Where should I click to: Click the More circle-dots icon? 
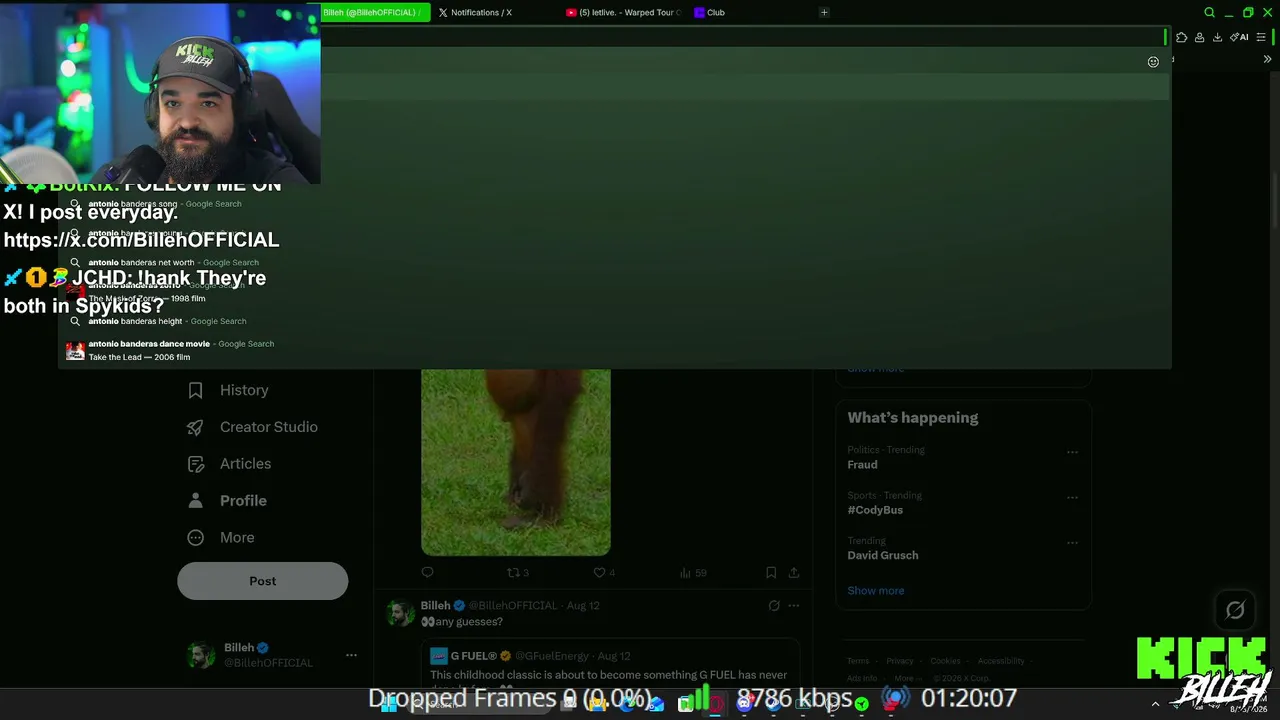coord(196,538)
